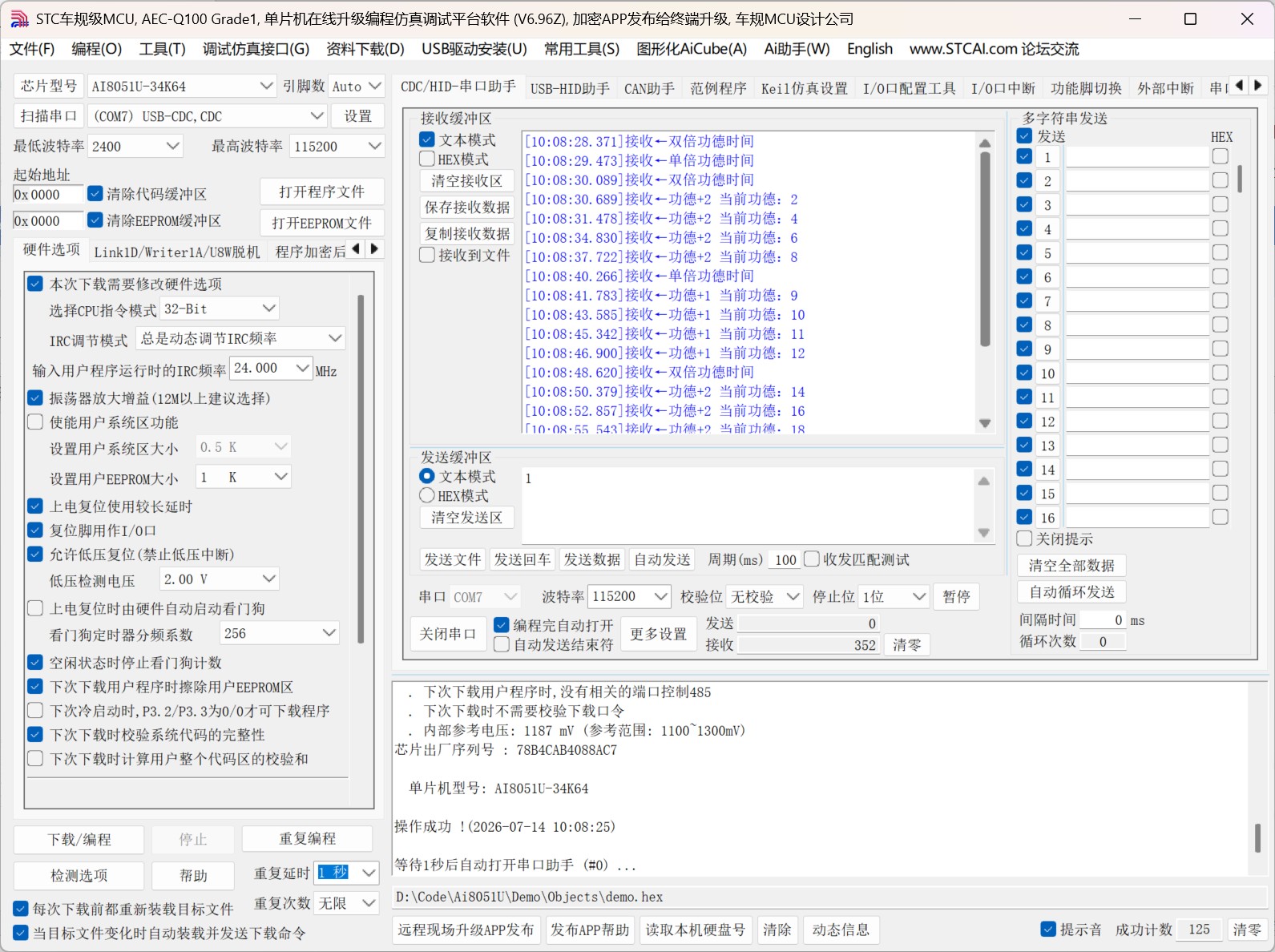The height and width of the screenshot is (952, 1275).
Task: Enable 收发匹配测试 checkbox
Action: click(812, 559)
